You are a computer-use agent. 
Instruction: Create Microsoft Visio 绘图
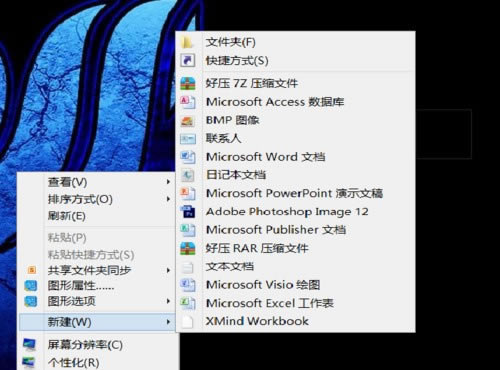point(295,285)
